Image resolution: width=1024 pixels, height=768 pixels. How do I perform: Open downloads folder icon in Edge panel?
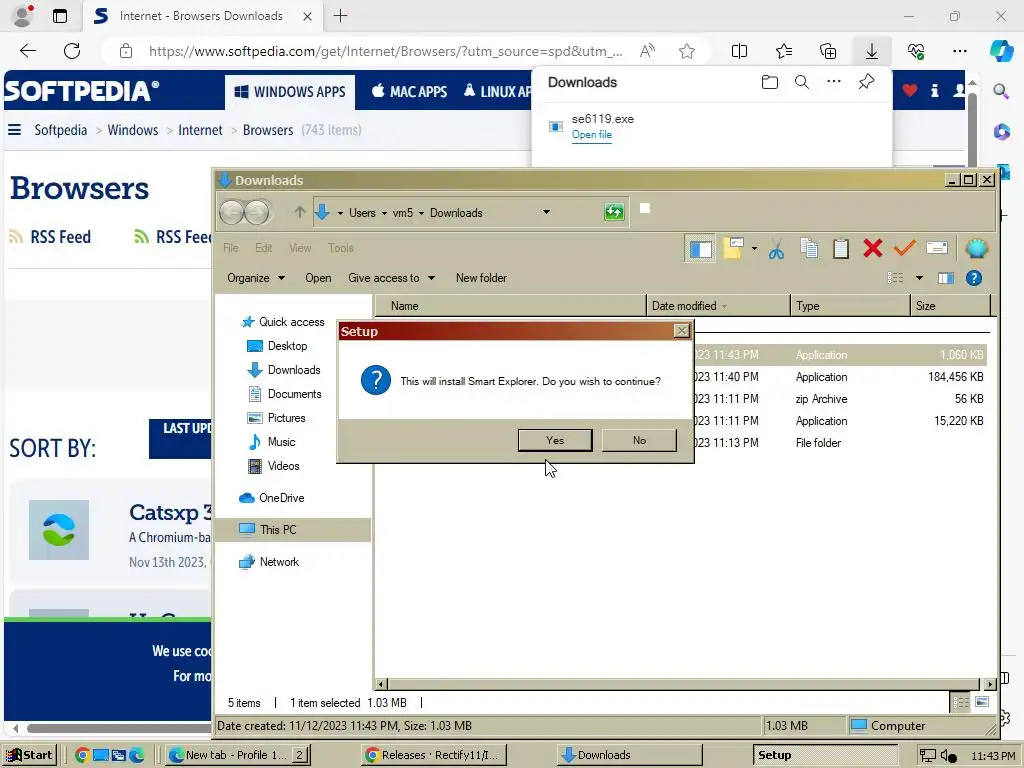point(769,82)
